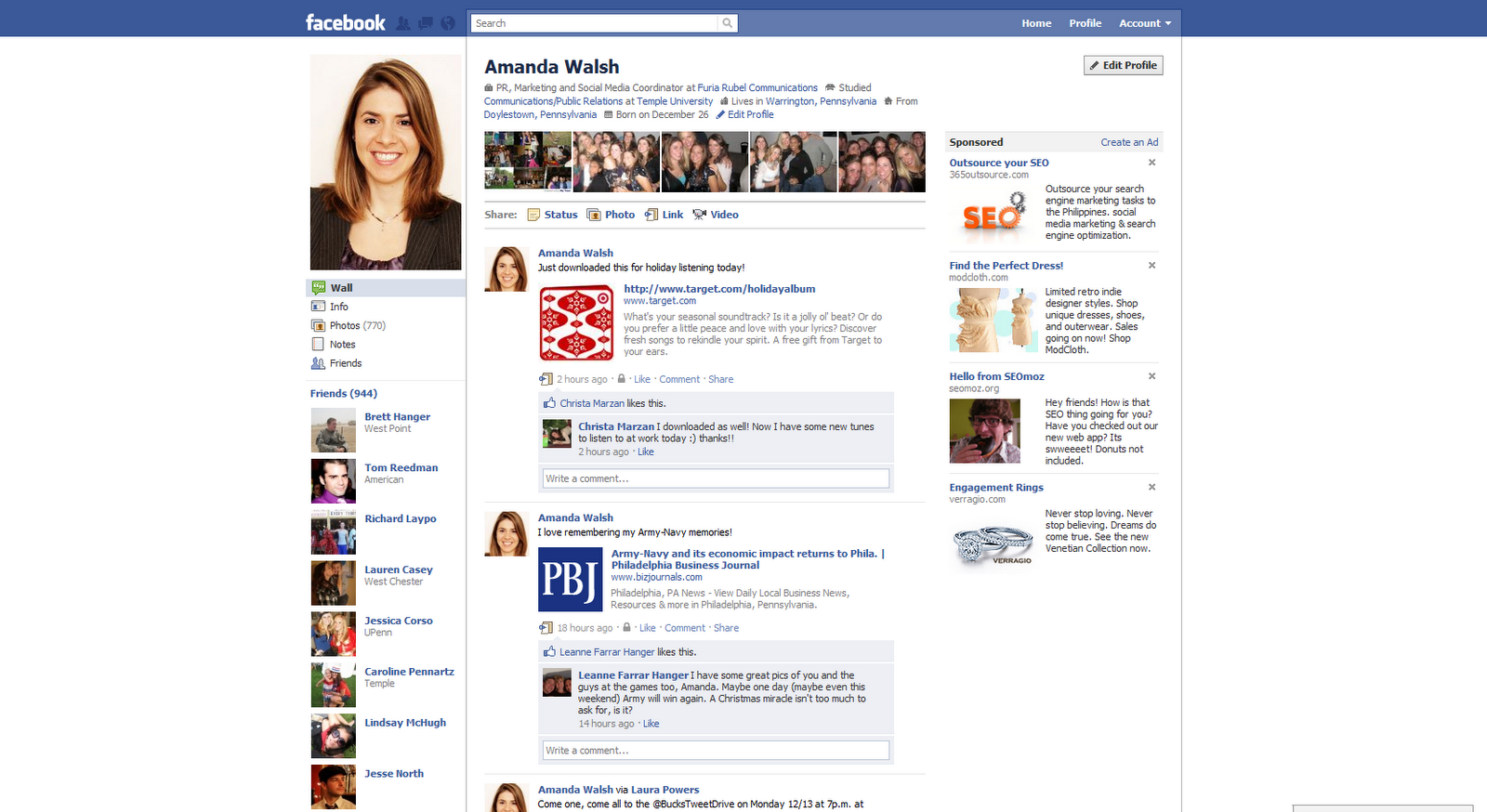
Task: Open Caroline Pennartz's profile
Action: pyautogui.click(x=409, y=672)
